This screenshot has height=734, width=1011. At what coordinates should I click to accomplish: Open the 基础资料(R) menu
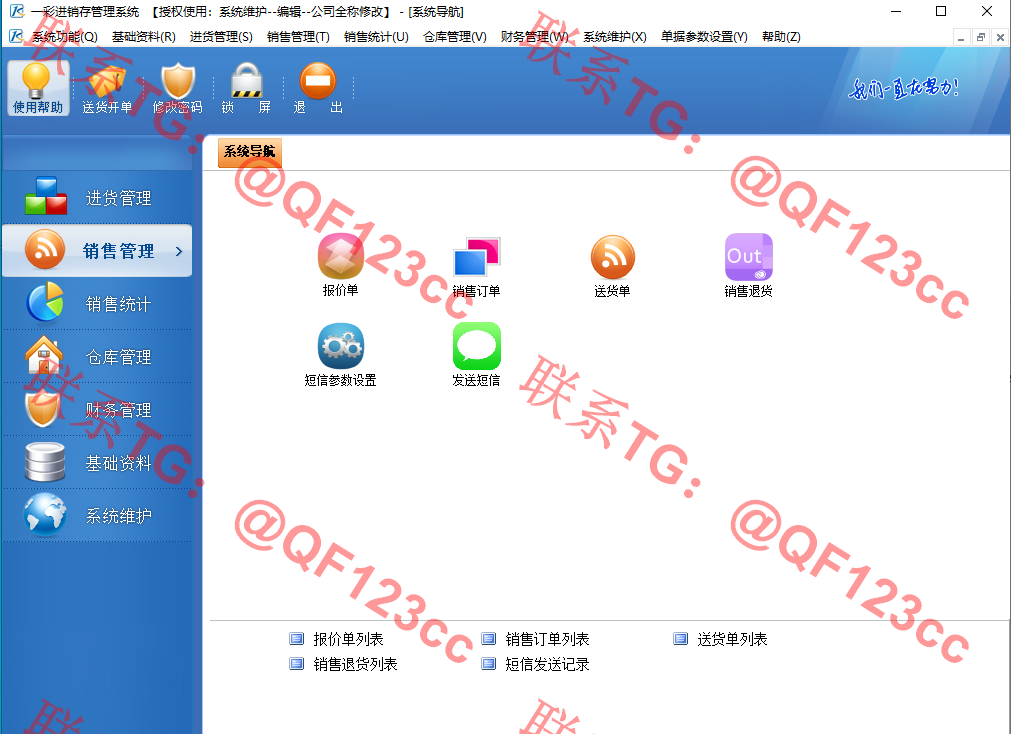pos(144,37)
